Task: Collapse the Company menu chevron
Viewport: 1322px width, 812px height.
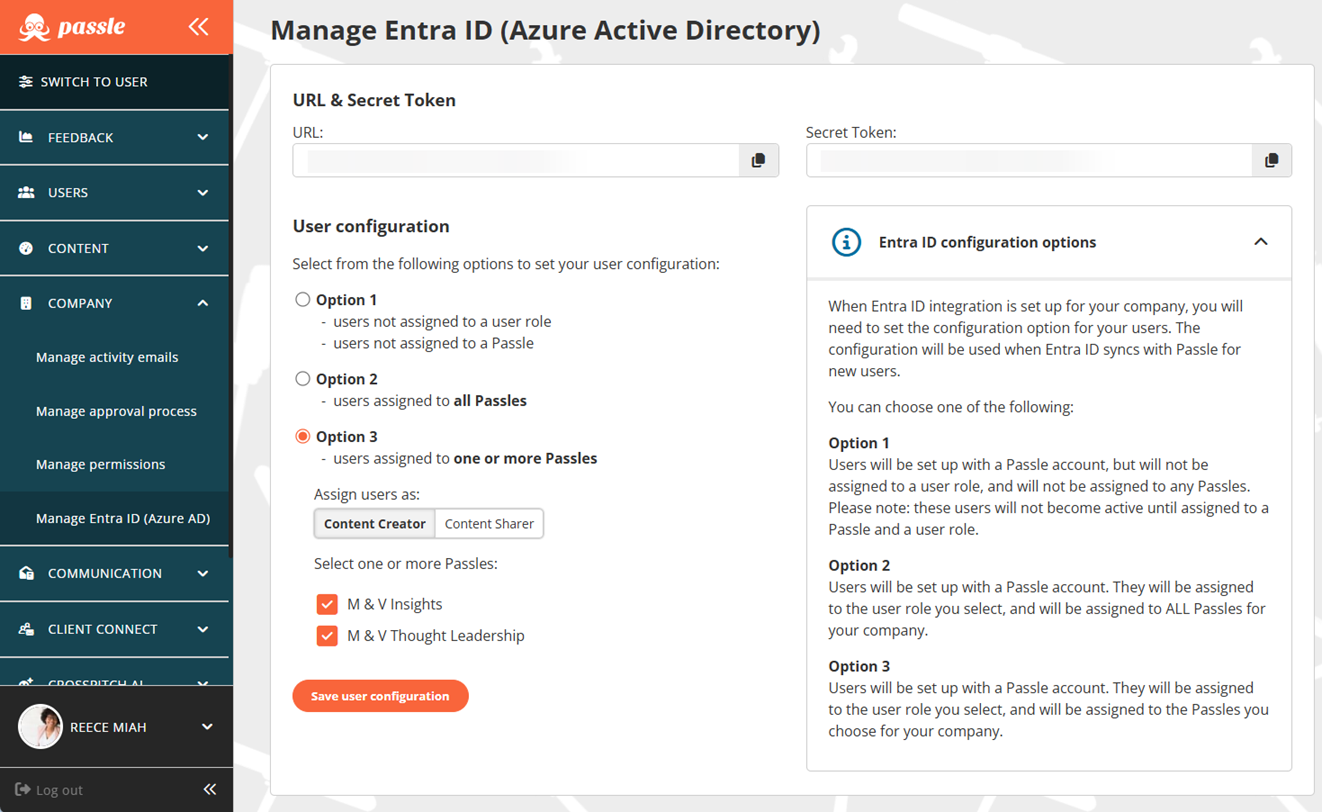Action: tap(203, 303)
